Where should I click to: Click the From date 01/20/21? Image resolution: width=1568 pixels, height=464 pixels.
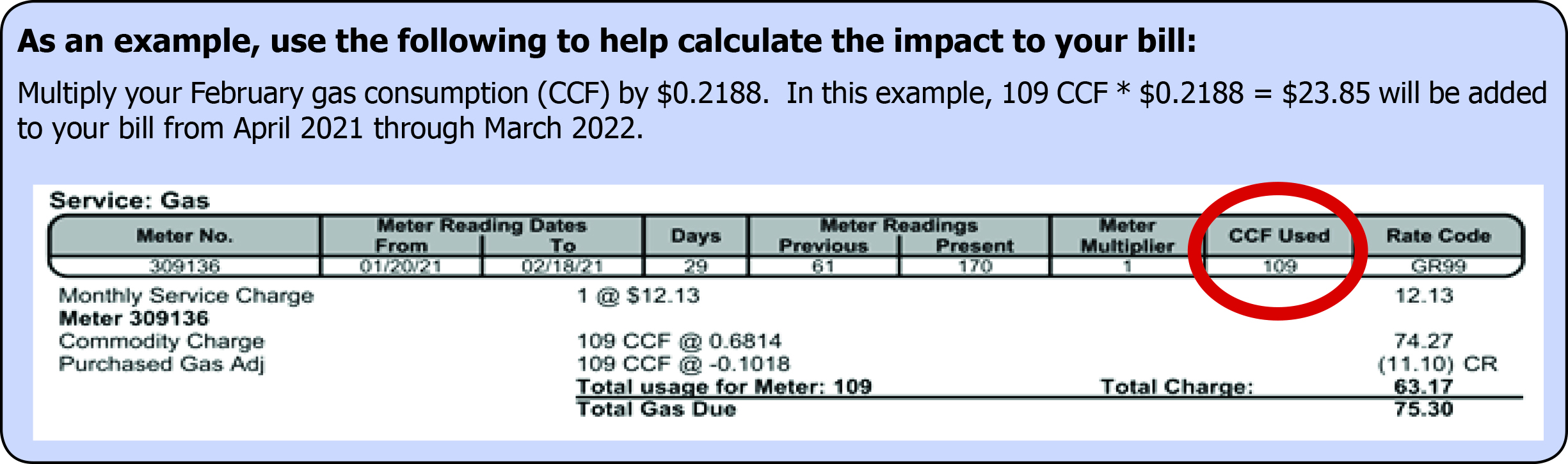pos(401,266)
